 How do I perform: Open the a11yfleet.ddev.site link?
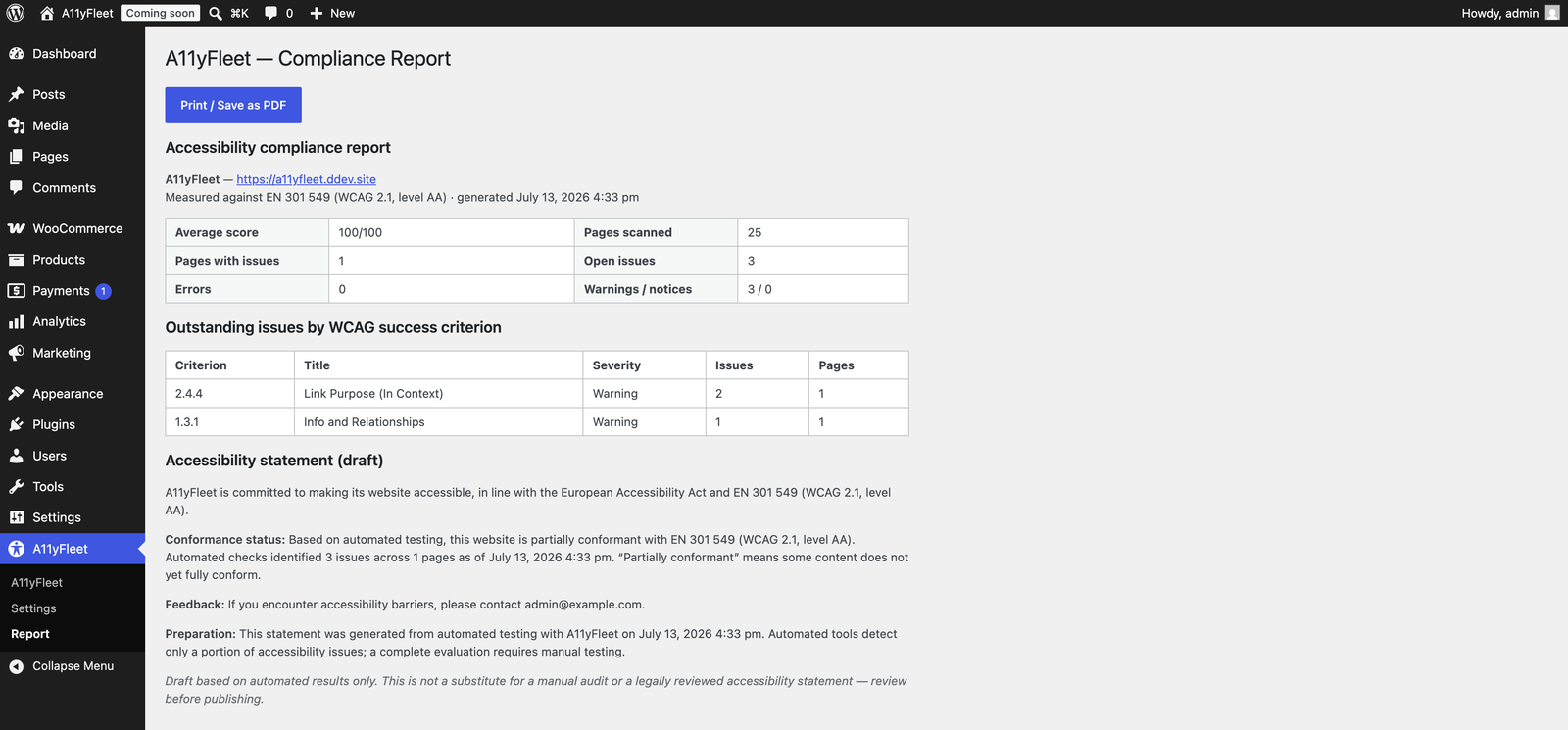click(306, 179)
